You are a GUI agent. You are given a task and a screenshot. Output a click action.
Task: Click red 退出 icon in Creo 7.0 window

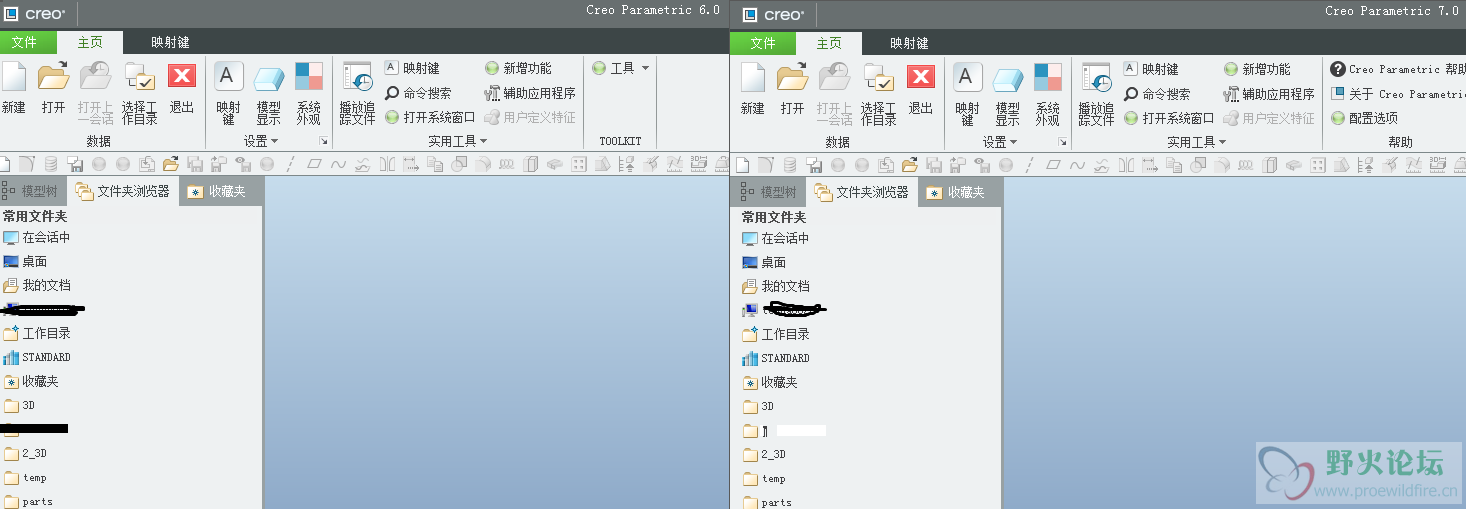pyautogui.click(x=920, y=78)
